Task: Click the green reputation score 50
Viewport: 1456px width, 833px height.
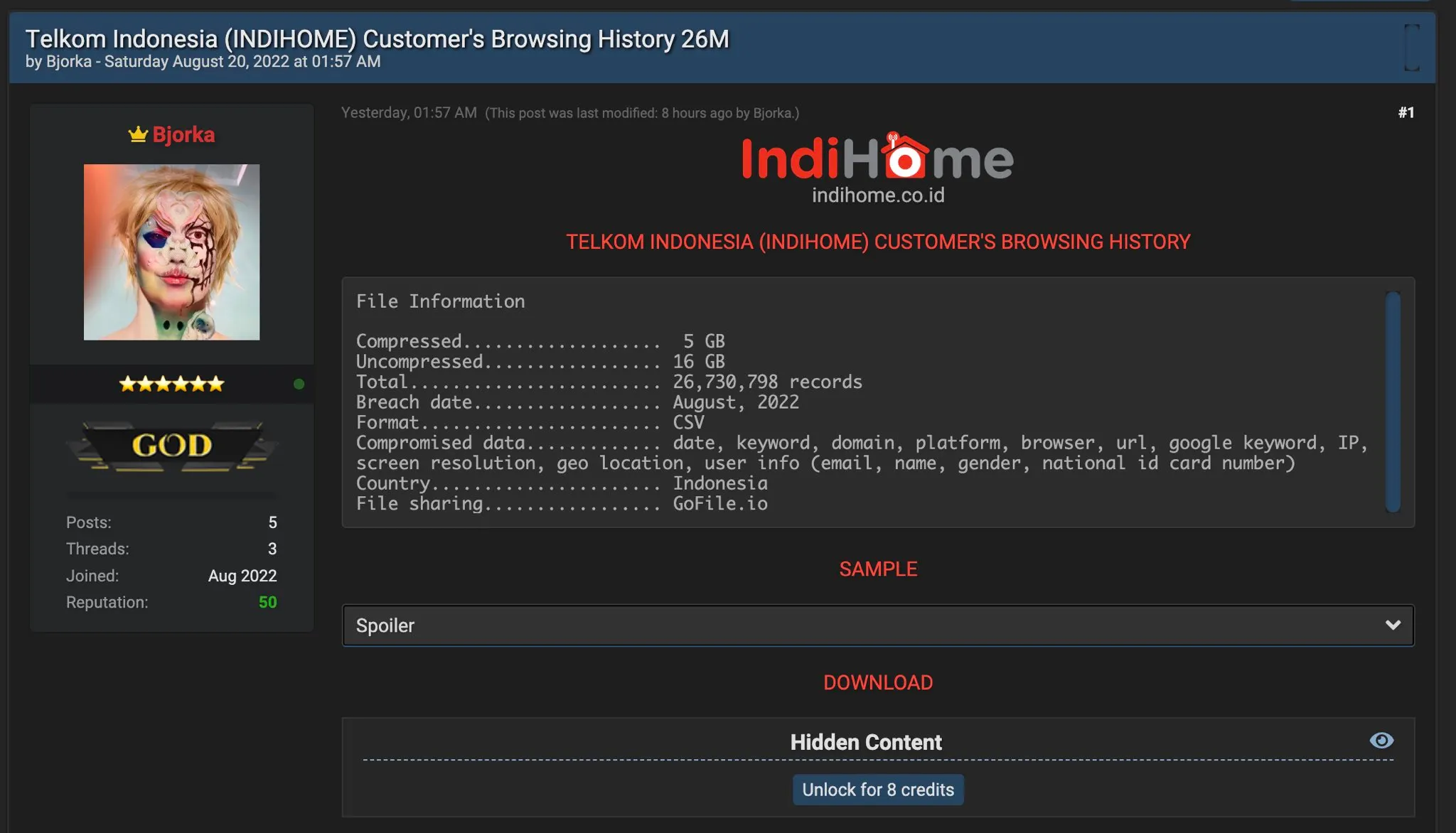Action: [x=267, y=602]
